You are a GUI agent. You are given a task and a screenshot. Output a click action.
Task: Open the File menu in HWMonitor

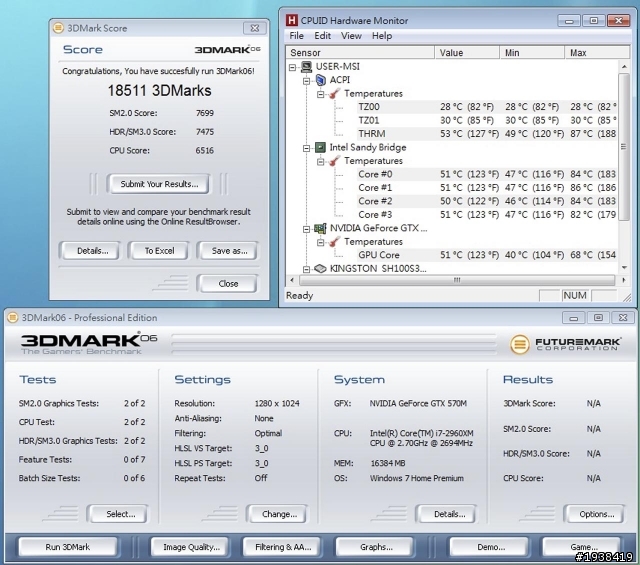click(296, 36)
